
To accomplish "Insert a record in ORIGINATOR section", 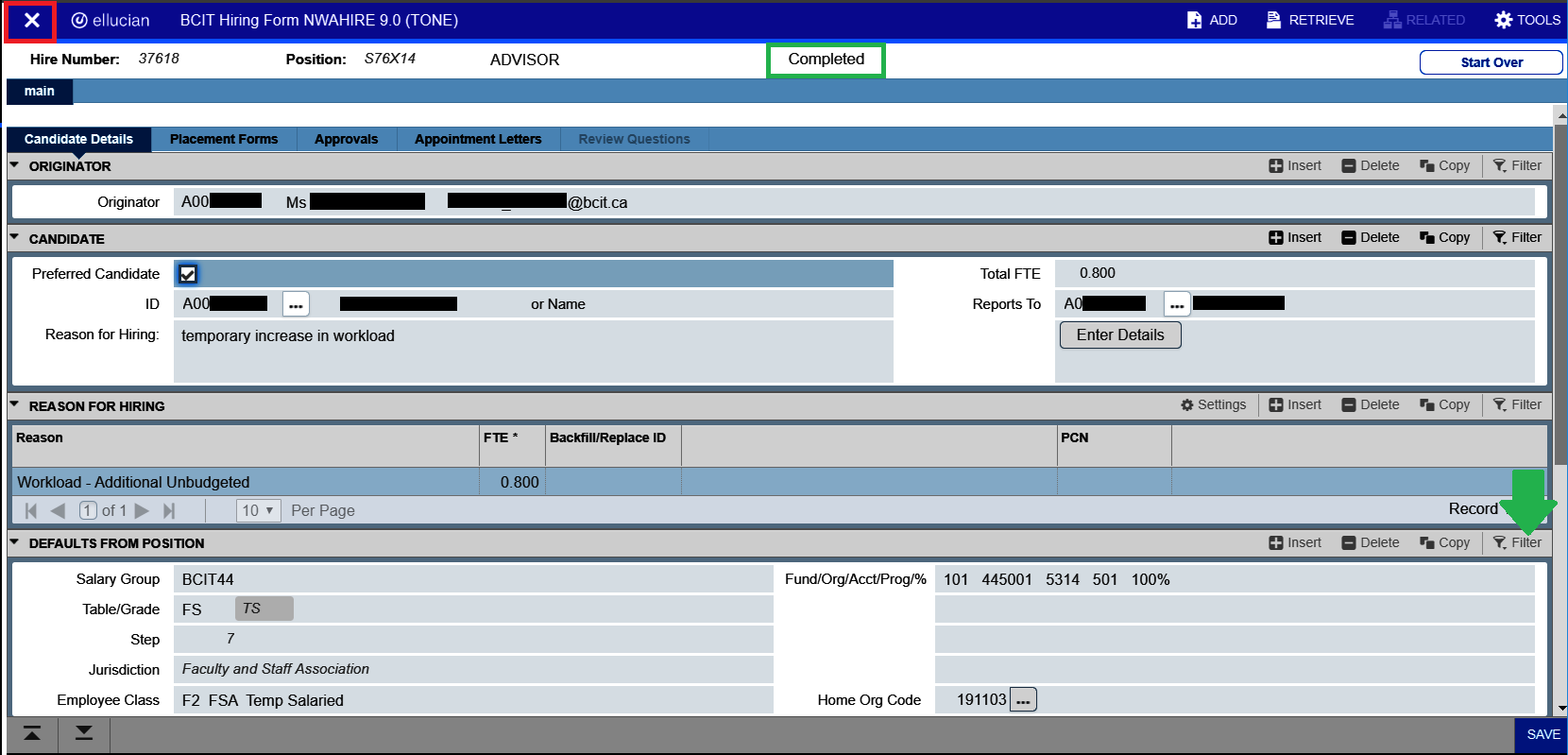I will pos(1295,165).
